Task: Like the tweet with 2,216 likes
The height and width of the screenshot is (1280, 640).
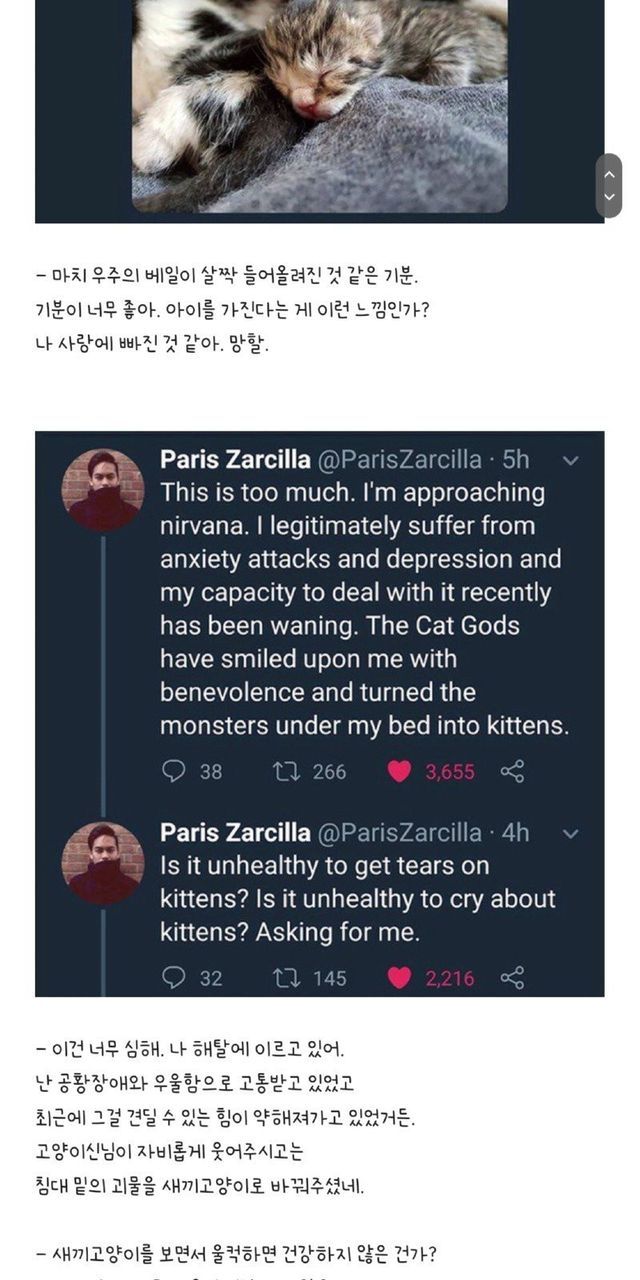Action: pos(400,977)
